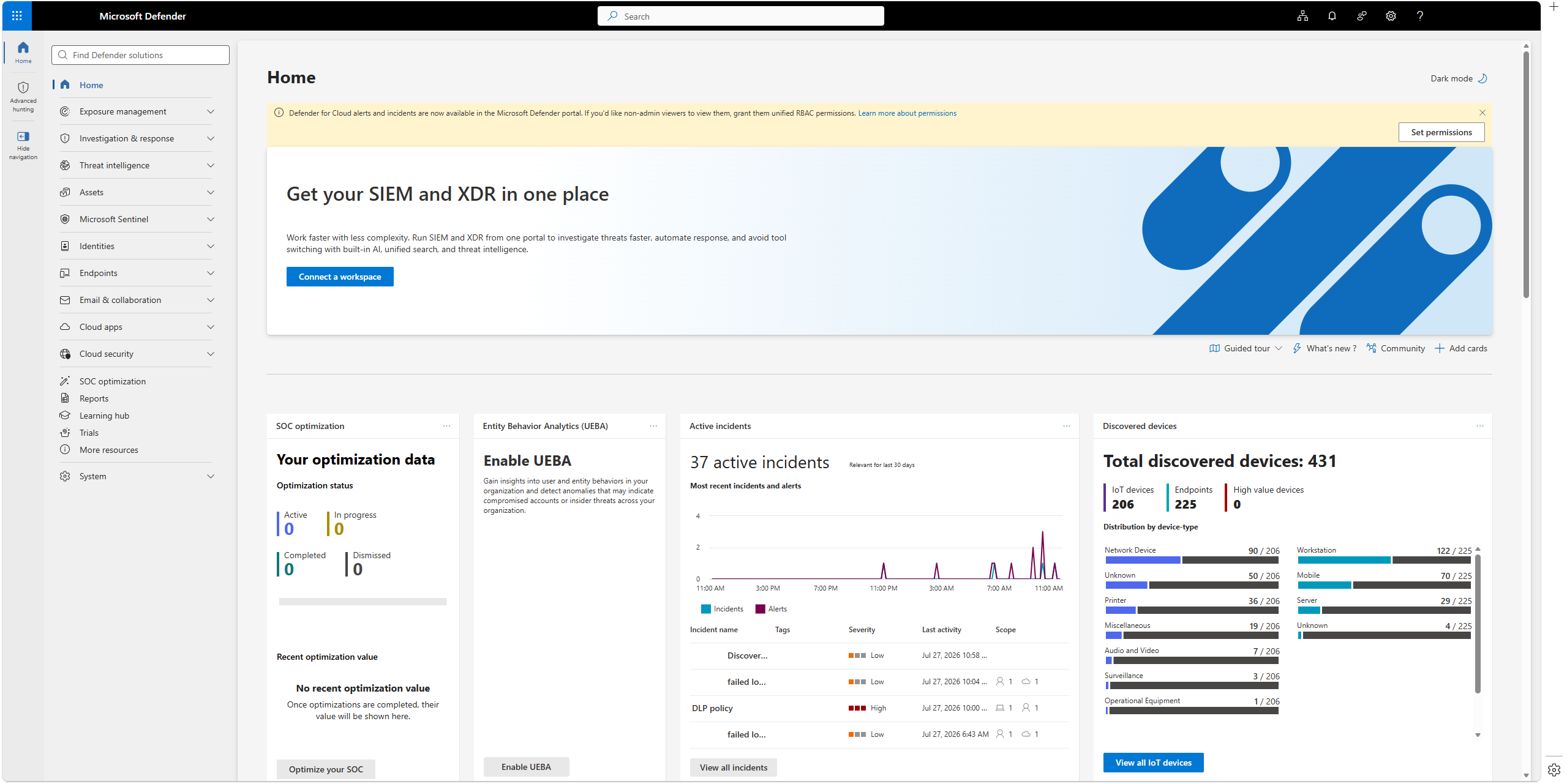Open Learn more about permissions link

click(907, 113)
